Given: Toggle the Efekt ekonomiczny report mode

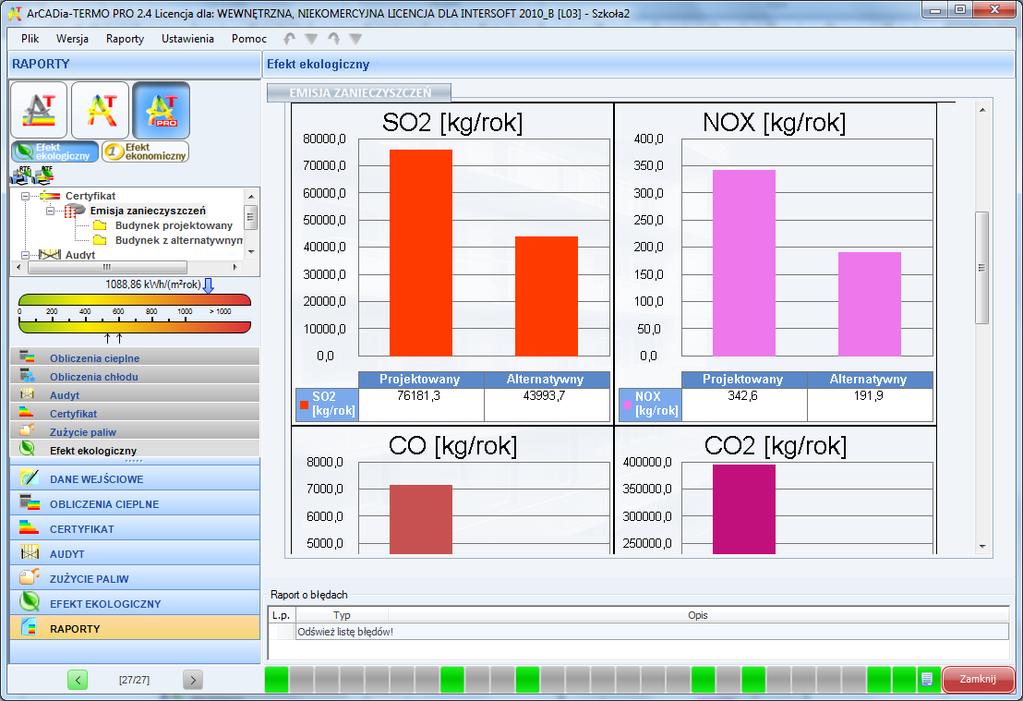Looking at the screenshot, I should coord(145,151).
